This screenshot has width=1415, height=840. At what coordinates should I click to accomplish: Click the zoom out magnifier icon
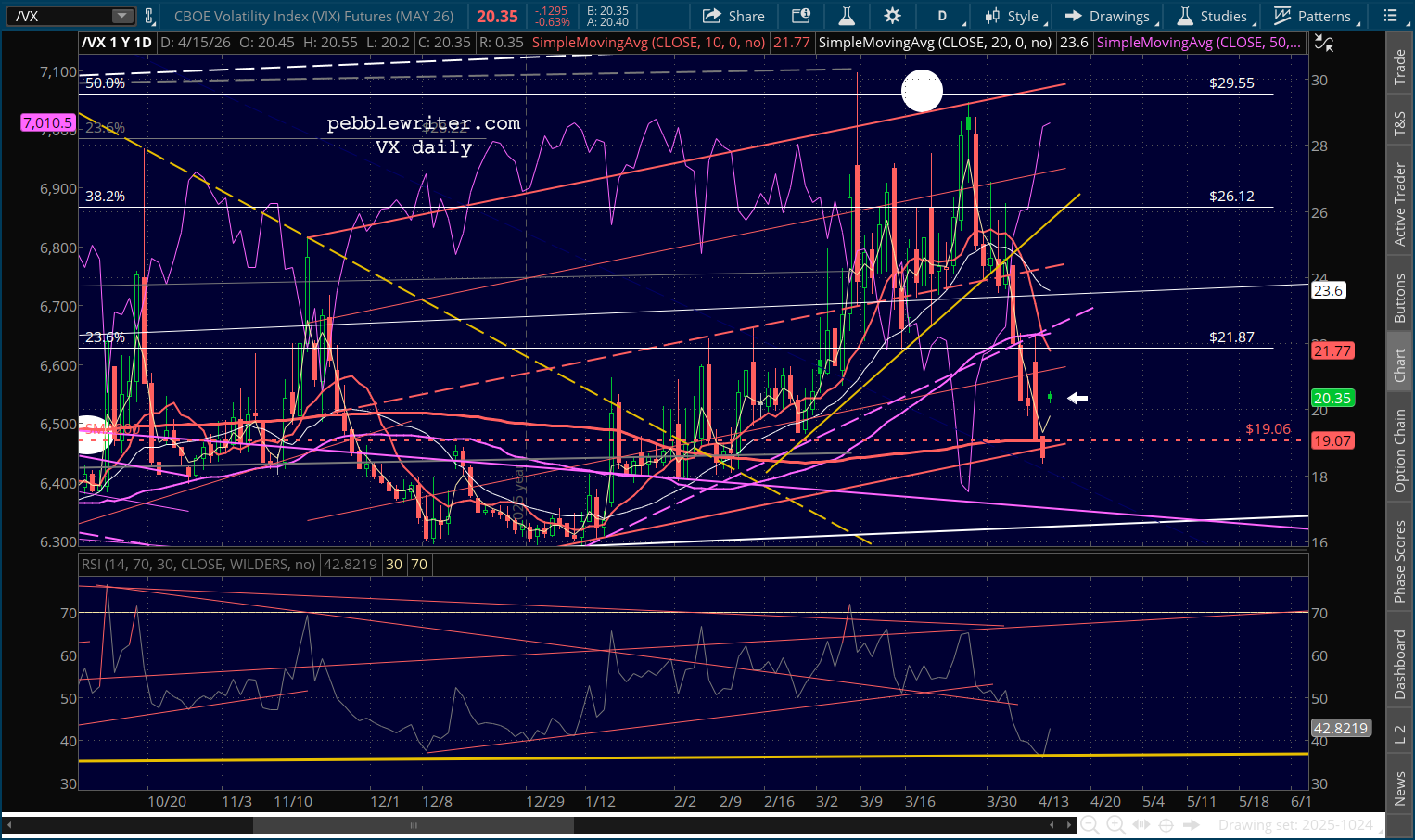pos(1090,824)
